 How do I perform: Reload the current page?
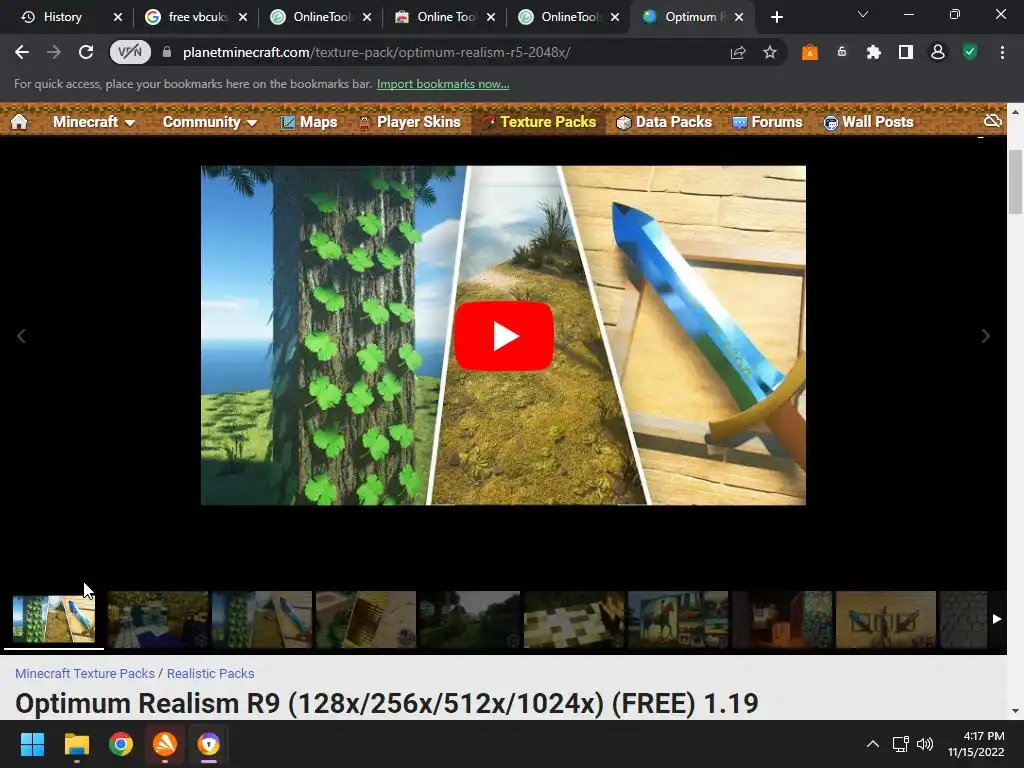pyautogui.click(x=86, y=52)
